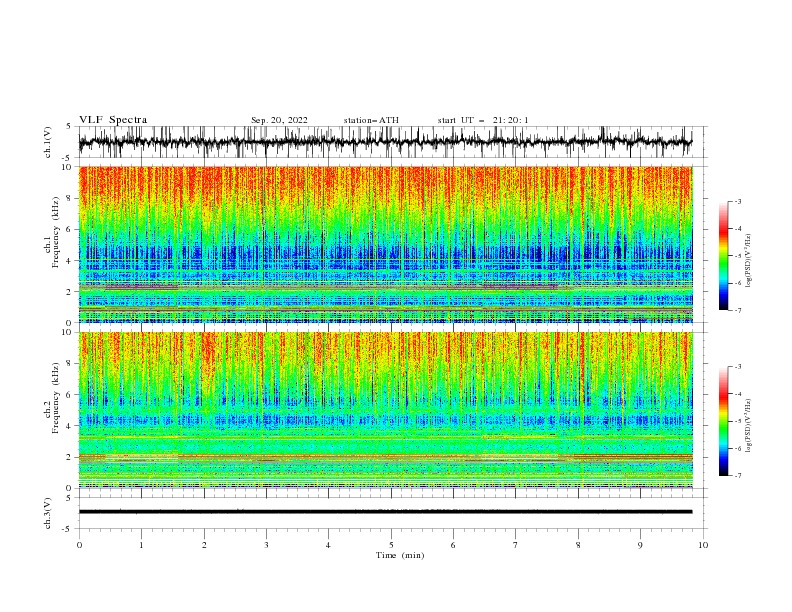792x612 pixels.
Task: Click time axis tick label "3"
Action: click(x=266, y=545)
